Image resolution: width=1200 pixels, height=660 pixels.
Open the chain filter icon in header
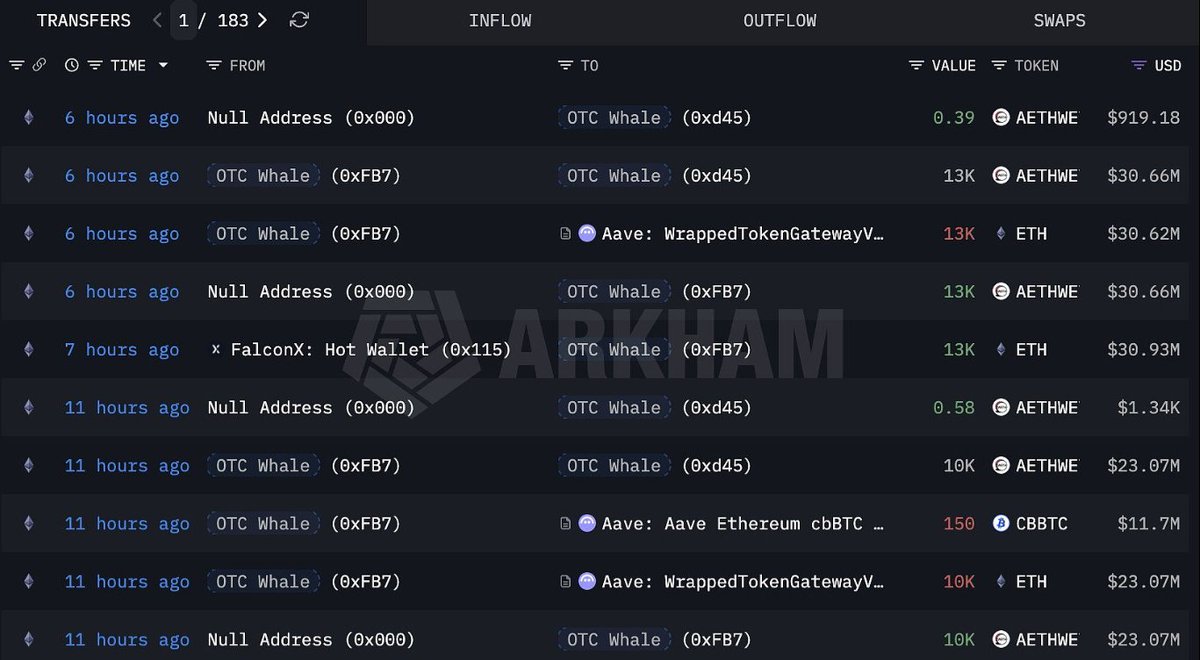point(17,65)
